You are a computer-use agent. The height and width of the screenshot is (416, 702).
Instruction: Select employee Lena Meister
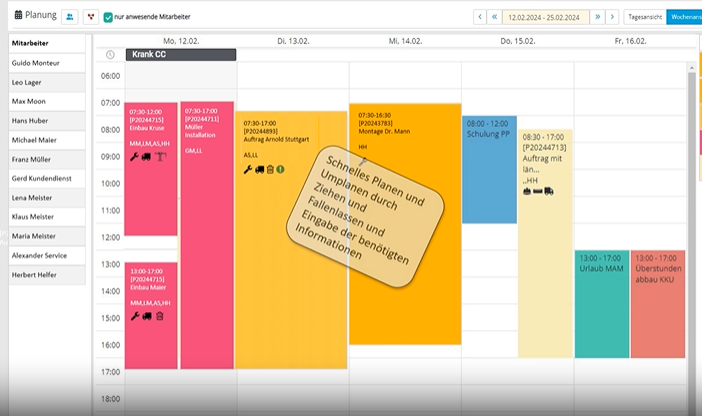[47, 198]
